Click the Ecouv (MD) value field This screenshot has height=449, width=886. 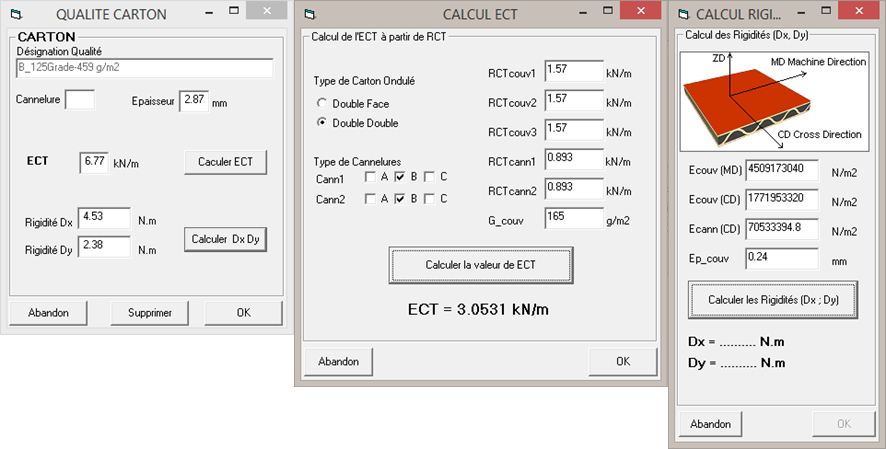[782, 169]
